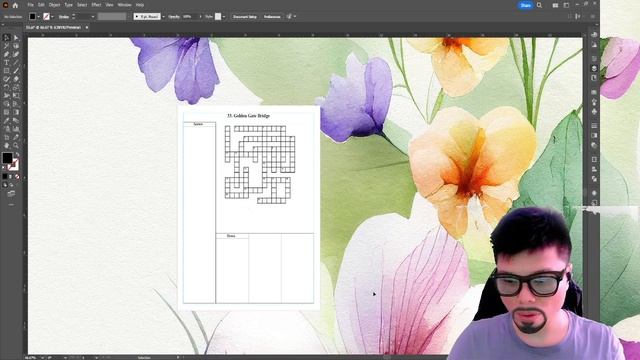
Task: Open the control bar fill color dropdown
Action: (x=38, y=17)
